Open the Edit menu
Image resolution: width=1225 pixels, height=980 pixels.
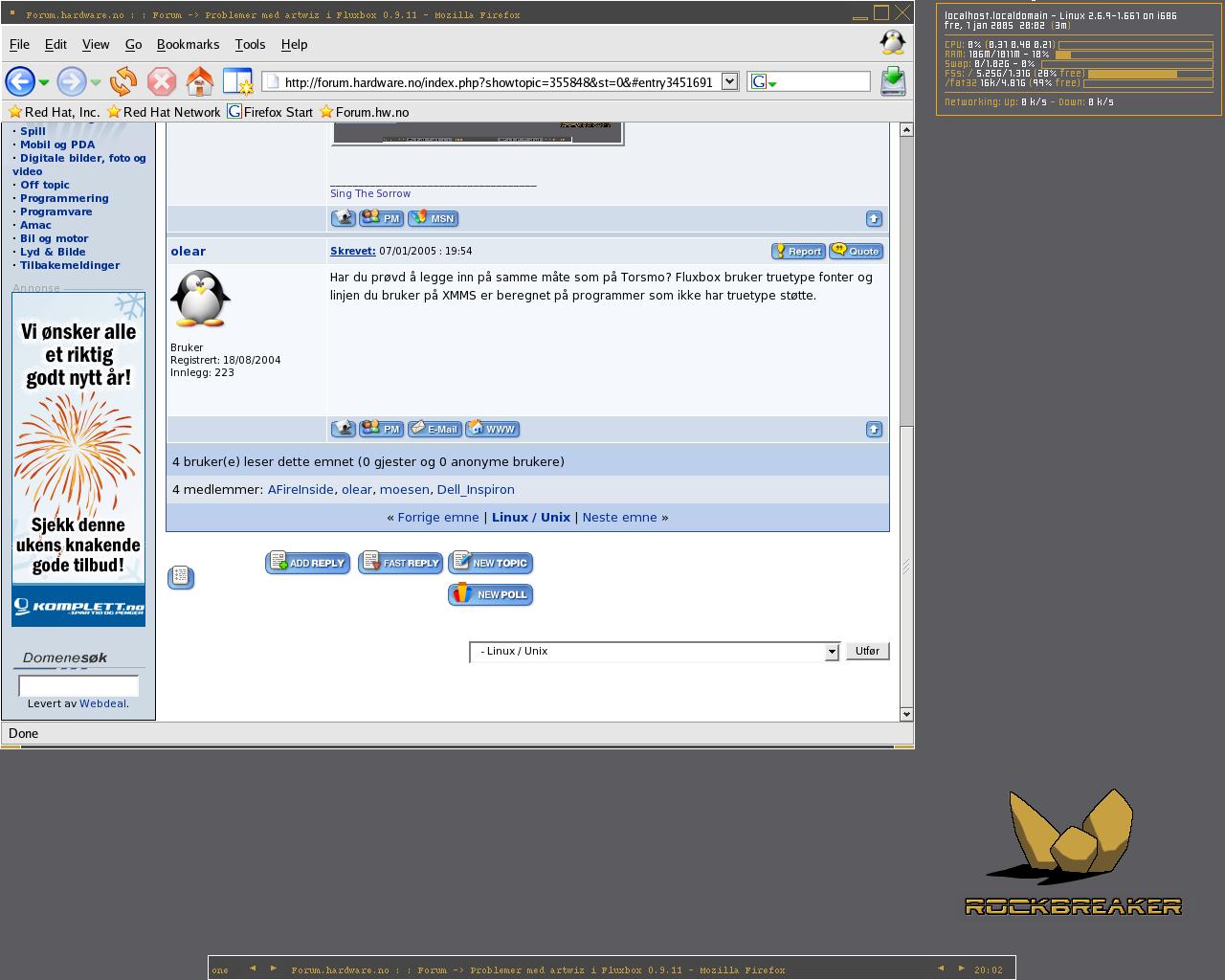(56, 44)
